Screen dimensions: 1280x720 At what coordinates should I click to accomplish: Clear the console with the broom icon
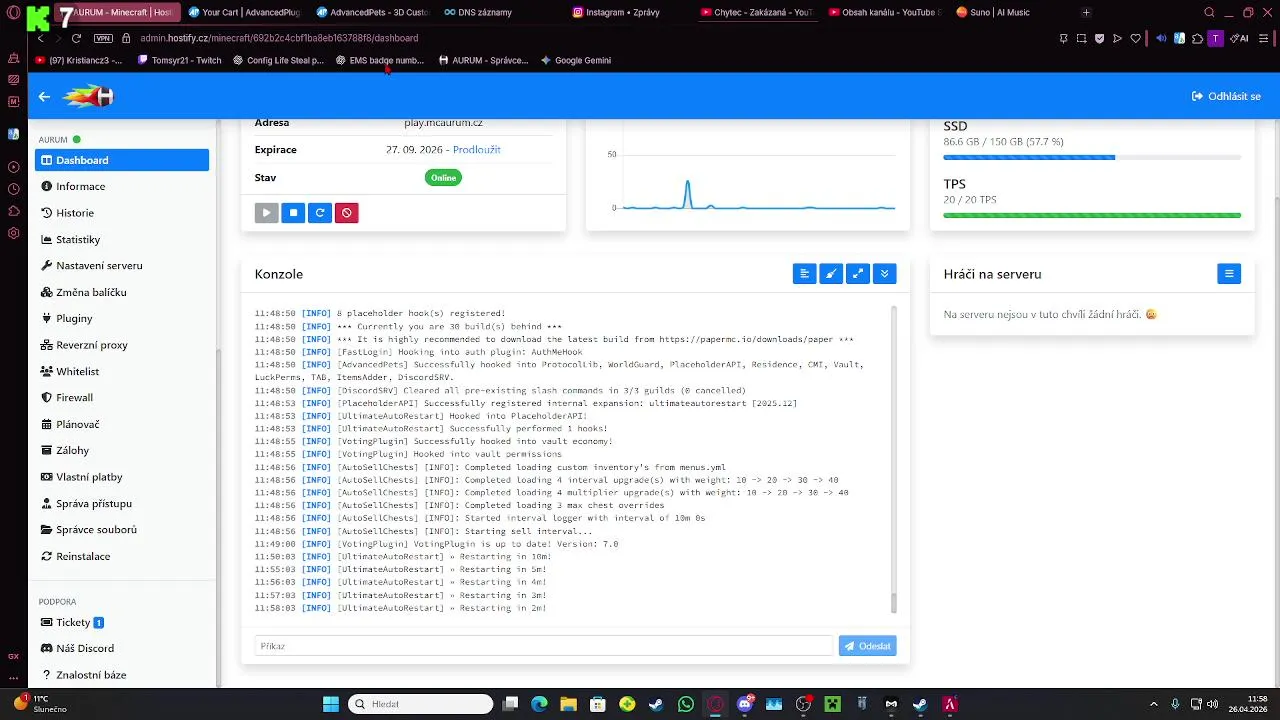pyautogui.click(x=831, y=274)
